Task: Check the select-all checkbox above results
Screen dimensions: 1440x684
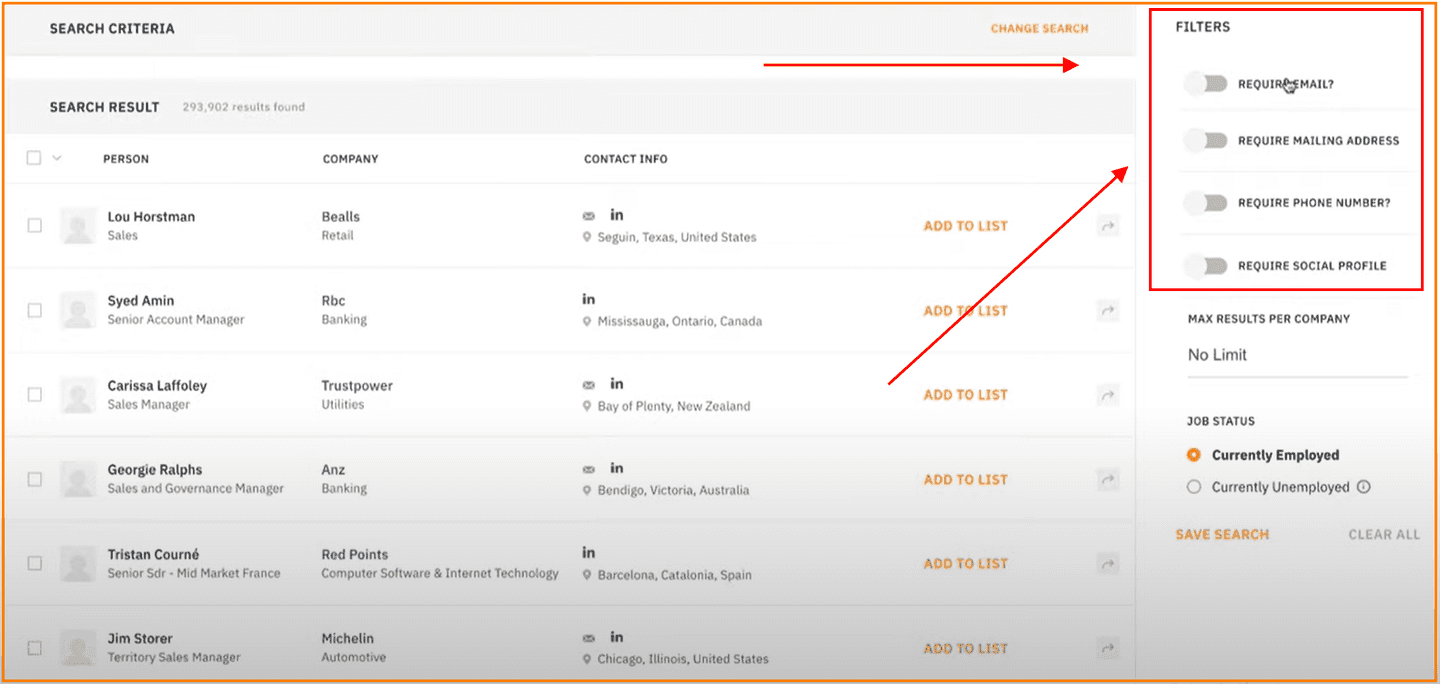Action: 34,158
